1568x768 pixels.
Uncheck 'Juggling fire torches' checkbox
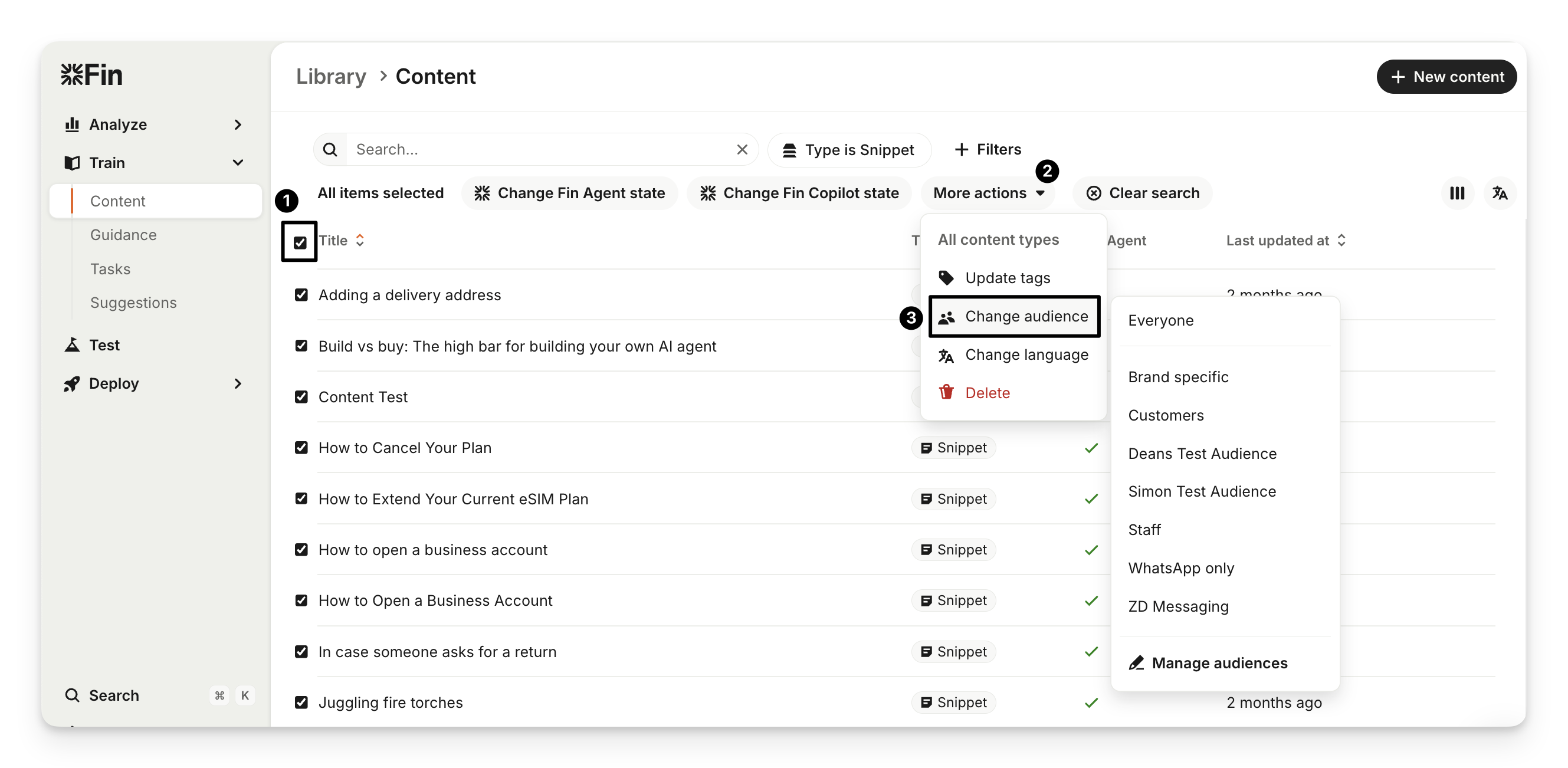click(x=301, y=703)
